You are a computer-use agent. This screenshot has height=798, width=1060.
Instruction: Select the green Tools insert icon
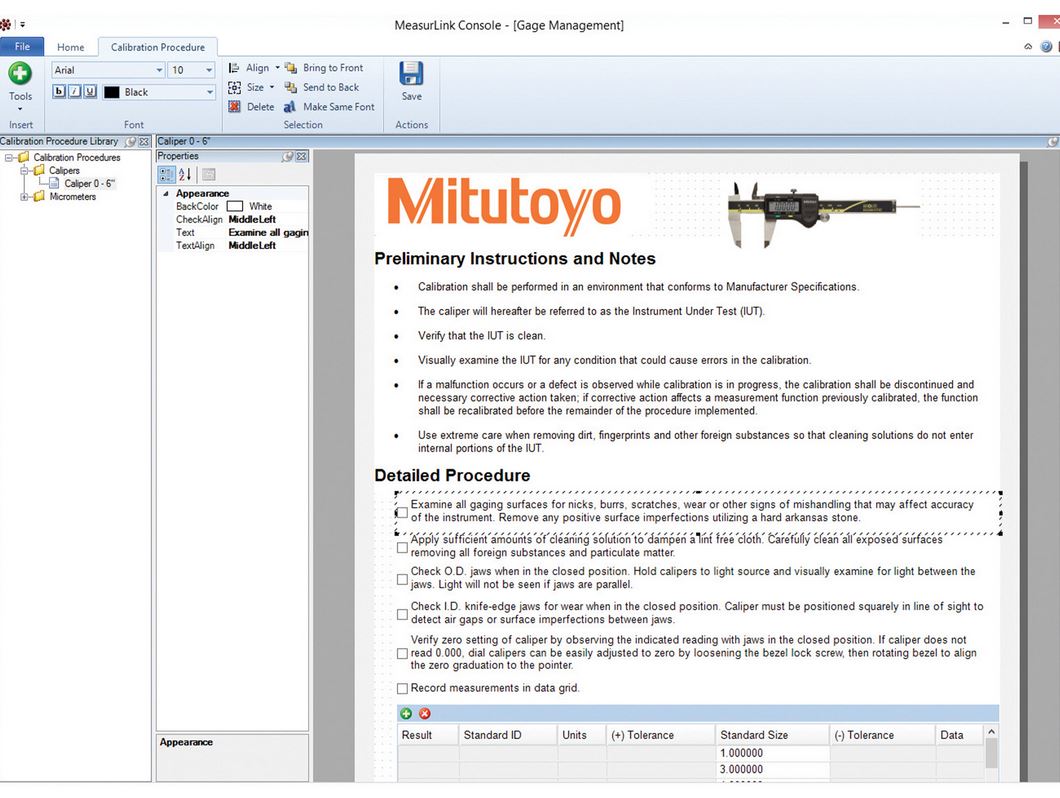(x=21, y=72)
